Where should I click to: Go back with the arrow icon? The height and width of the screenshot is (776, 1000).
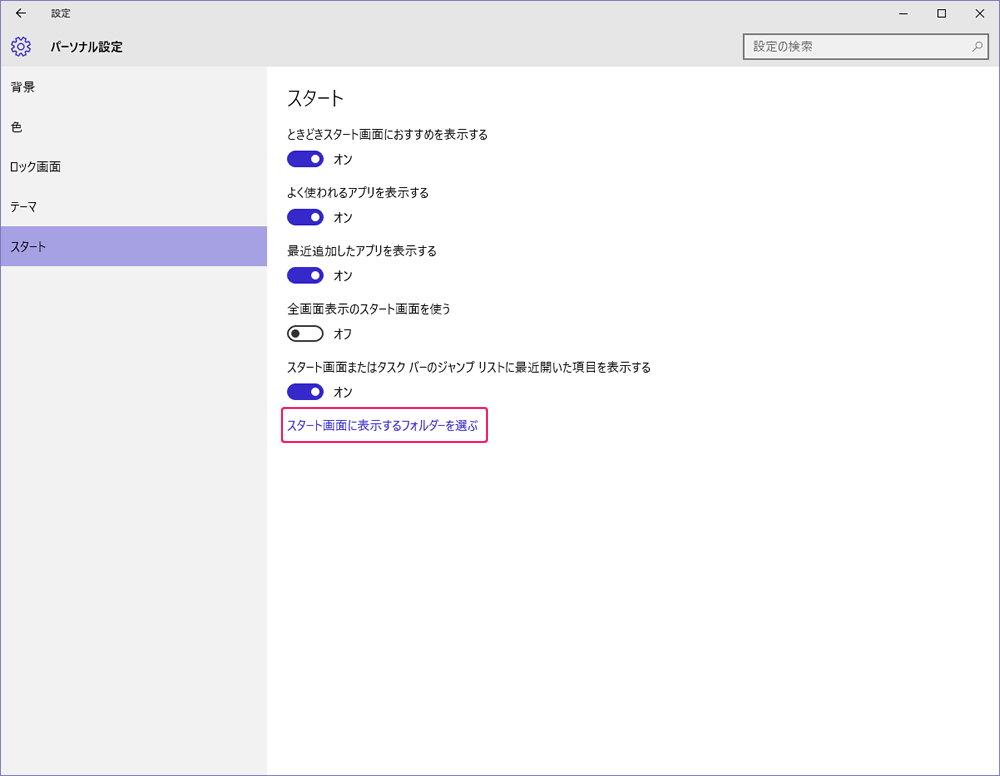[21, 13]
